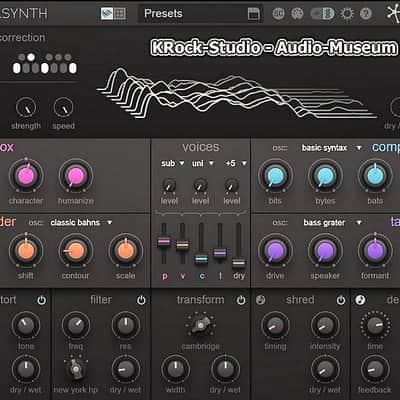
Task: Click the dry / wet knob under tone
Action: (x=26, y=369)
